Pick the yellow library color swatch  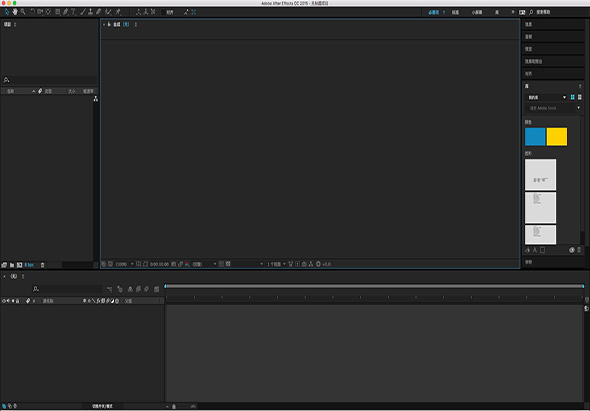coord(557,137)
